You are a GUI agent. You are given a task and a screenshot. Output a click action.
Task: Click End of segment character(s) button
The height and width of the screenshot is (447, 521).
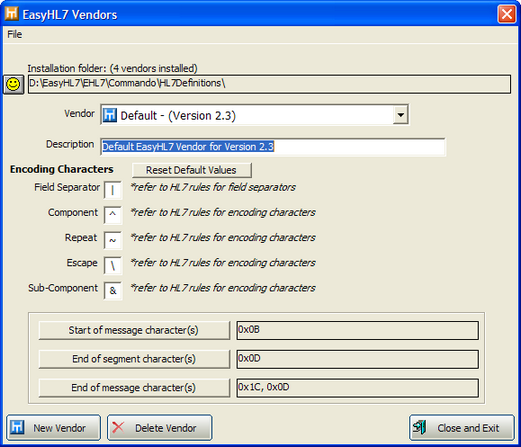tap(134, 359)
